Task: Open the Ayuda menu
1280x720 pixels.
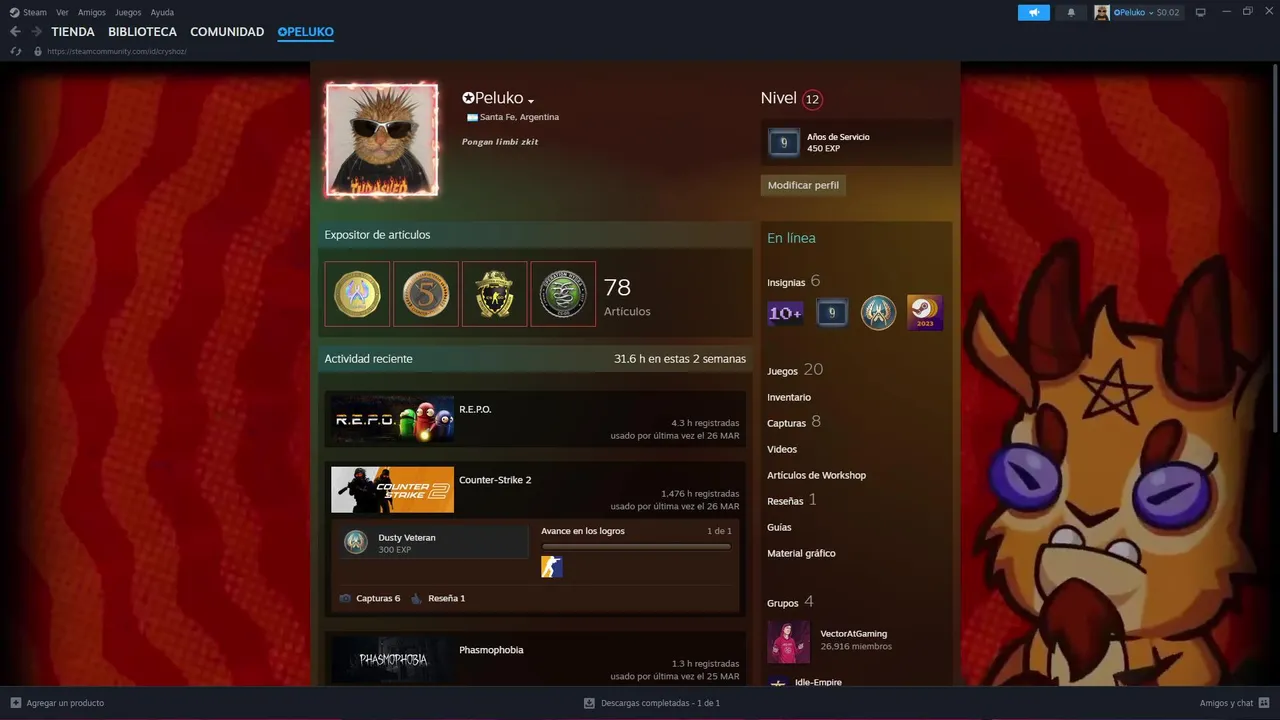Action: (x=162, y=12)
